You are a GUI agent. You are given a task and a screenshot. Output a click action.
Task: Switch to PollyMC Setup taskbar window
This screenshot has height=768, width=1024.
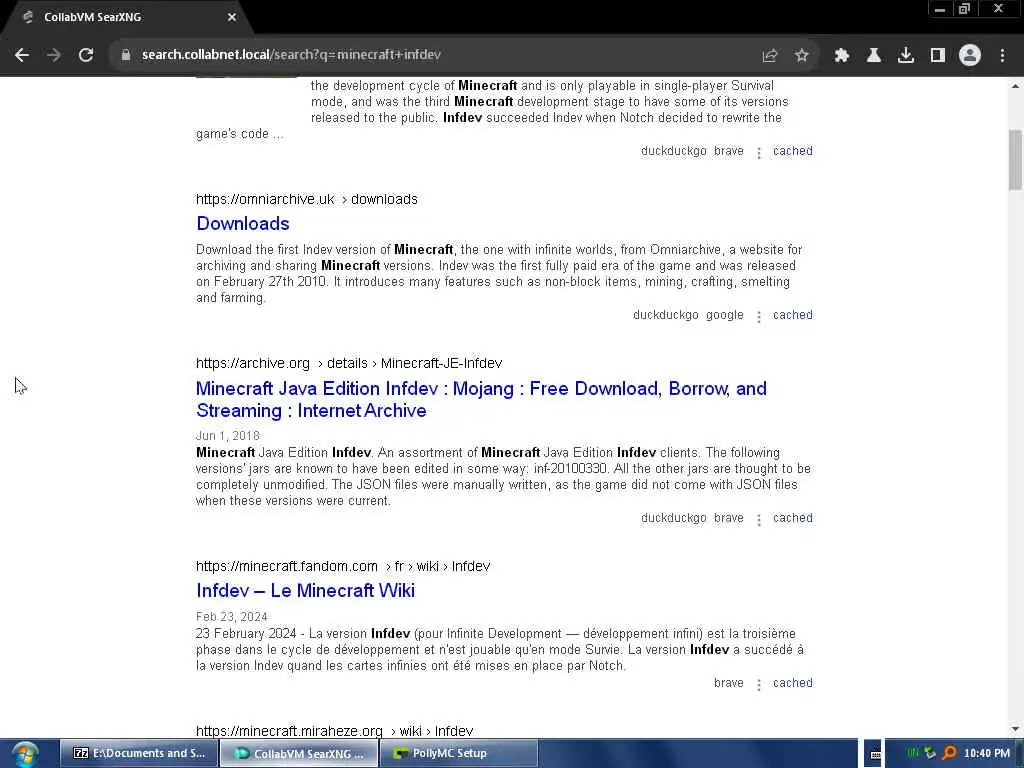coord(458,753)
